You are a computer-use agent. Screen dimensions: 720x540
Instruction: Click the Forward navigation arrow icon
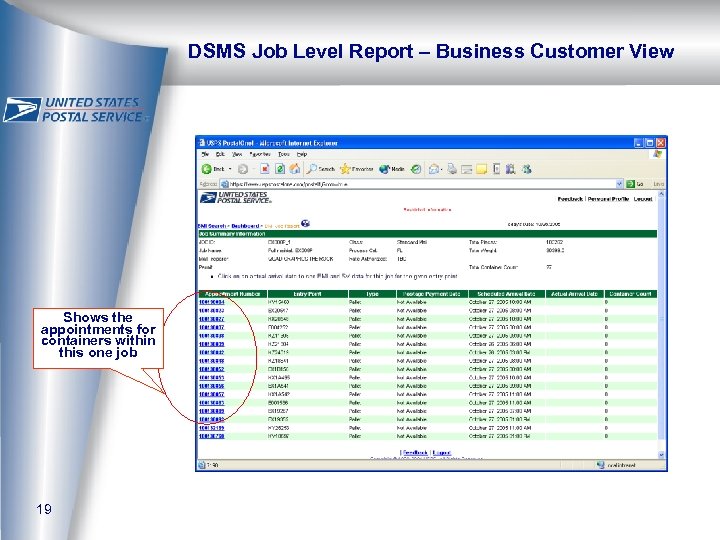243,169
